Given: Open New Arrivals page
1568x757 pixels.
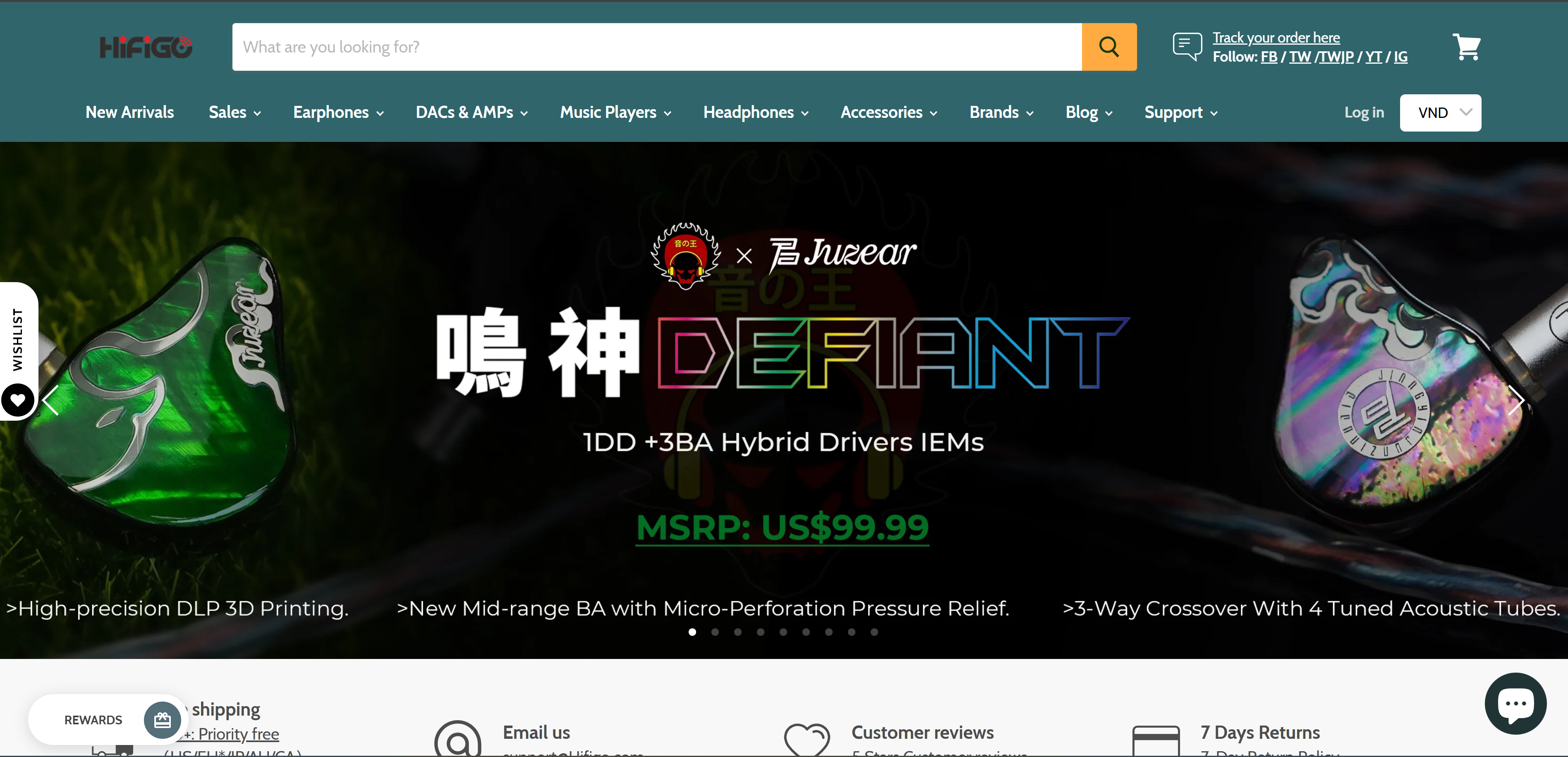Looking at the screenshot, I should point(129,112).
